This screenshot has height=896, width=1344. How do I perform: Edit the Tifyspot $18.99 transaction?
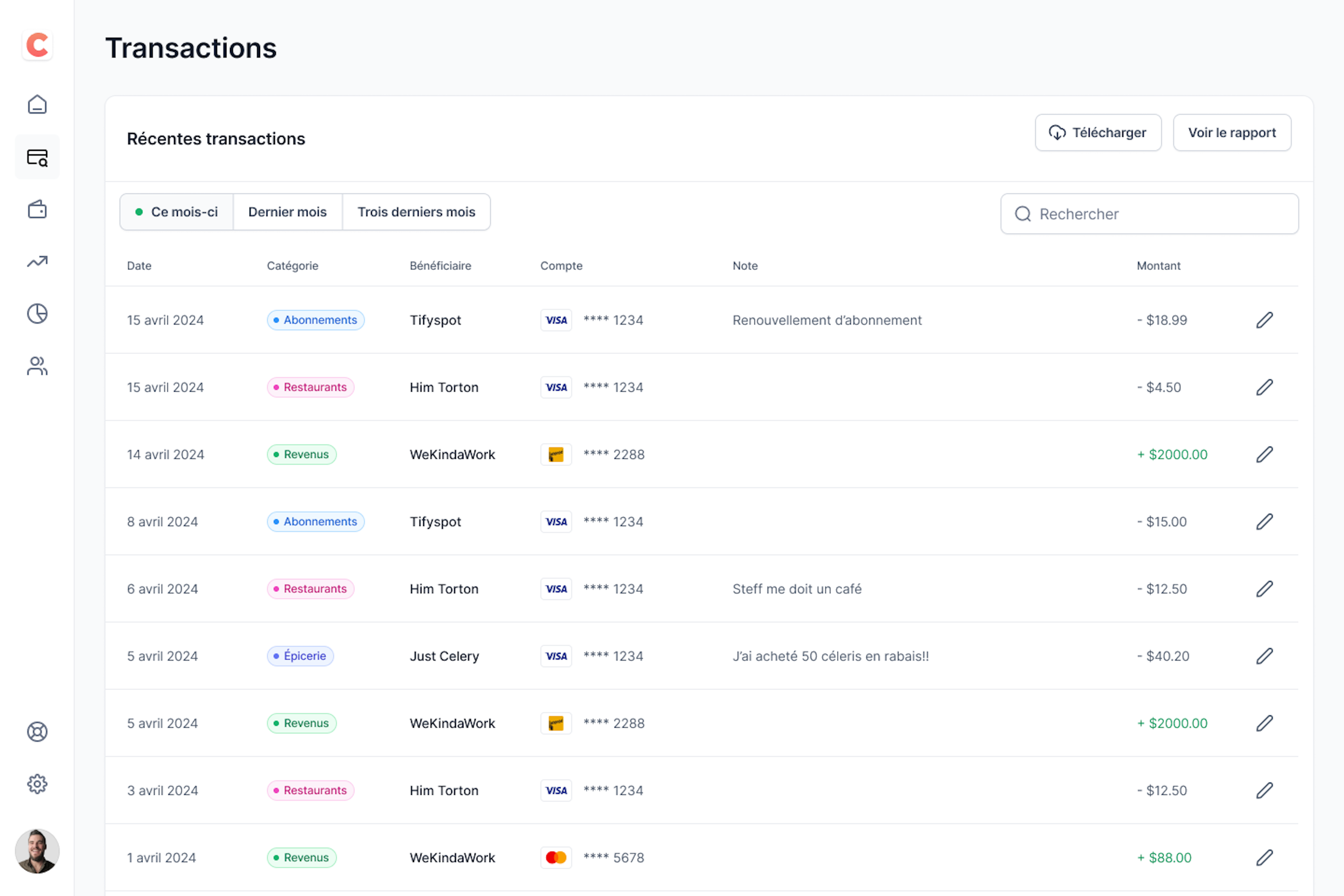pyautogui.click(x=1265, y=320)
